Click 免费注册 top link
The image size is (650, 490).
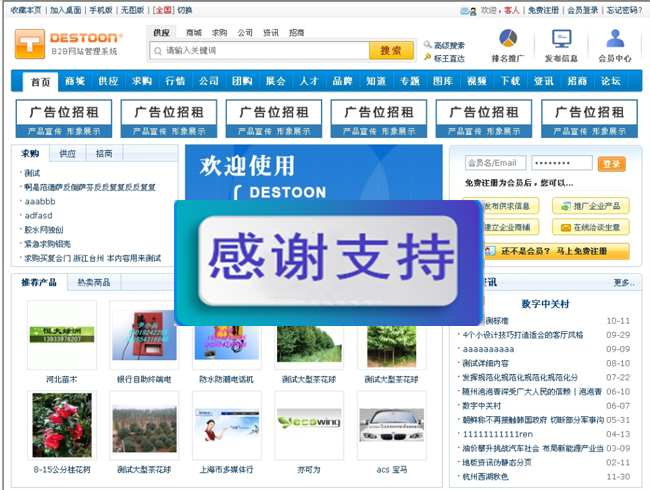pyautogui.click(x=543, y=10)
